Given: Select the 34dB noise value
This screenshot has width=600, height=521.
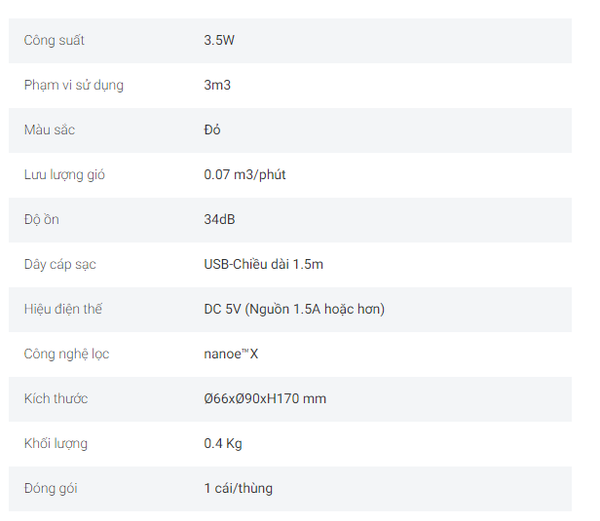Looking at the screenshot, I should click(220, 219).
